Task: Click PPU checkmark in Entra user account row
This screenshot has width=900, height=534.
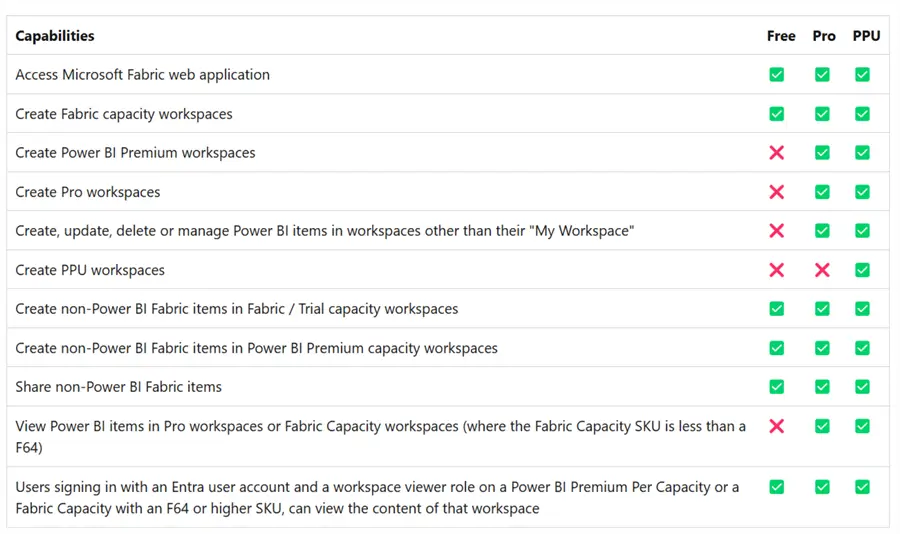Action: pos(862,487)
